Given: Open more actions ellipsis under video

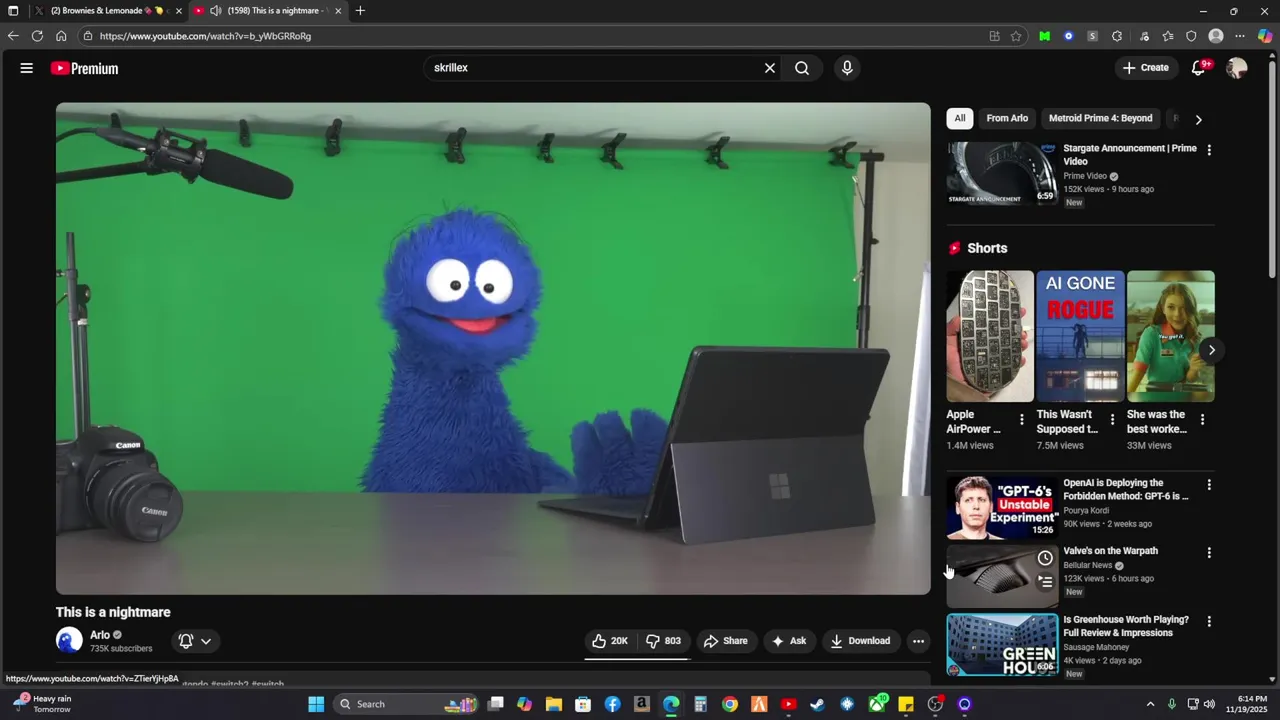Looking at the screenshot, I should (x=918, y=641).
